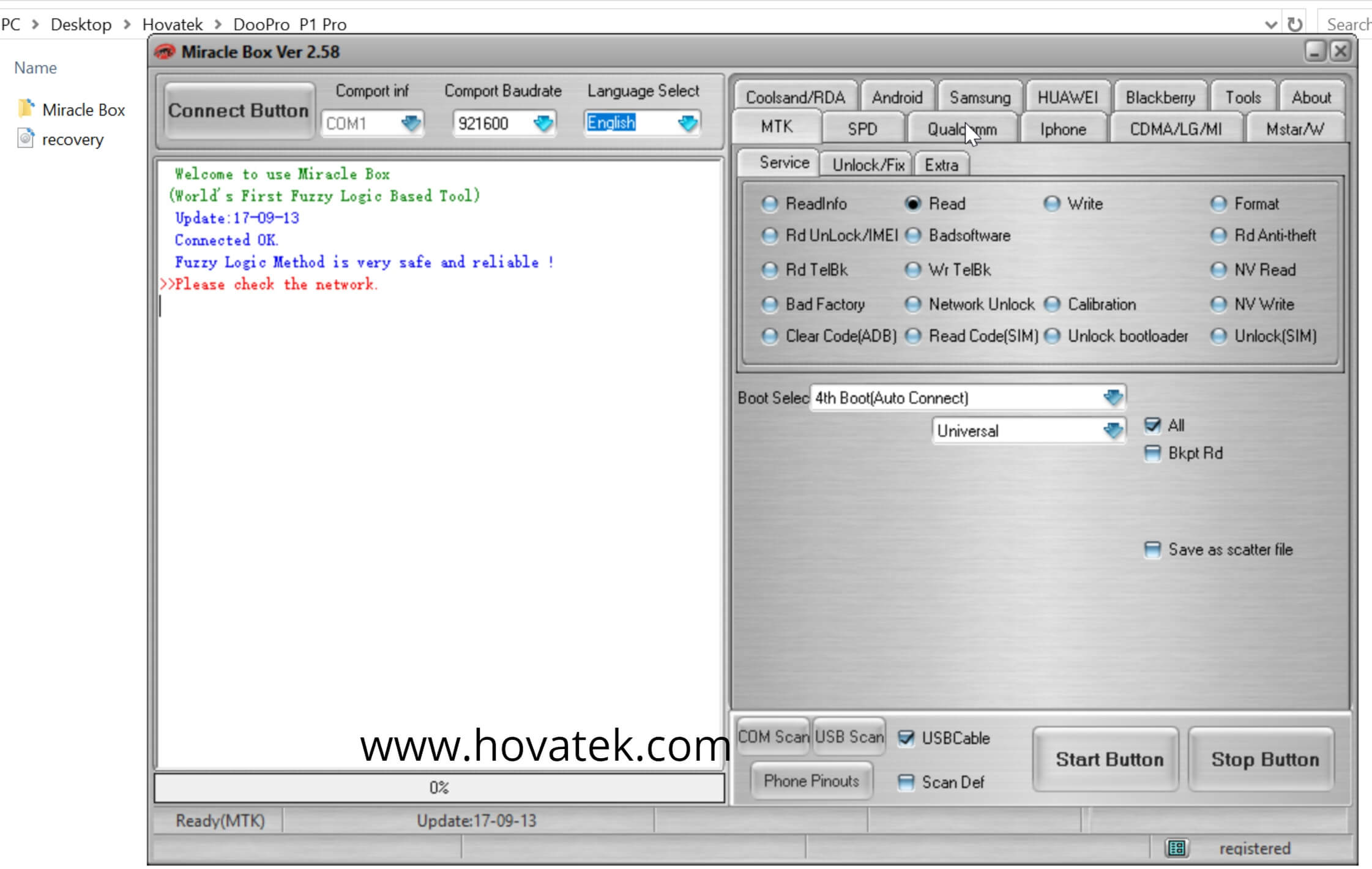The width and height of the screenshot is (1372, 869).
Task: Click the Explorer search box
Action: (1345, 24)
